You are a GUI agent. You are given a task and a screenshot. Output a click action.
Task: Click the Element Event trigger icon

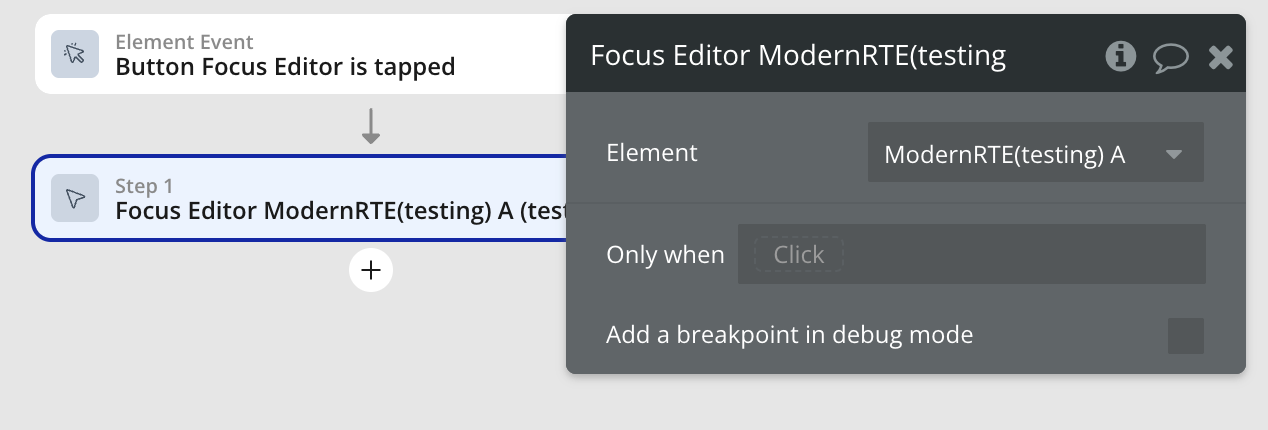75,54
